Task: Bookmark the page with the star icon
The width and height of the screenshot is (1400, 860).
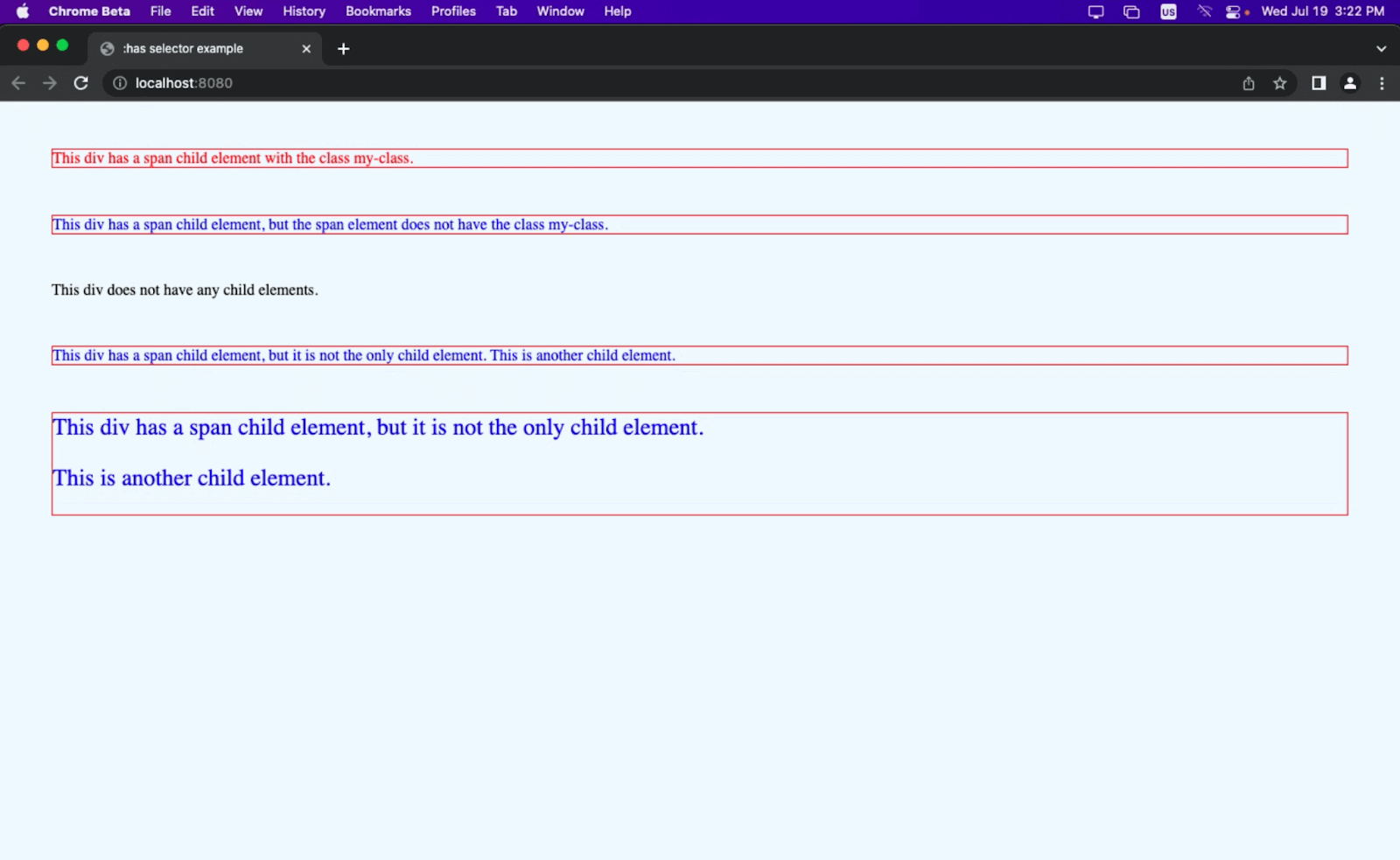Action: [1280, 83]
